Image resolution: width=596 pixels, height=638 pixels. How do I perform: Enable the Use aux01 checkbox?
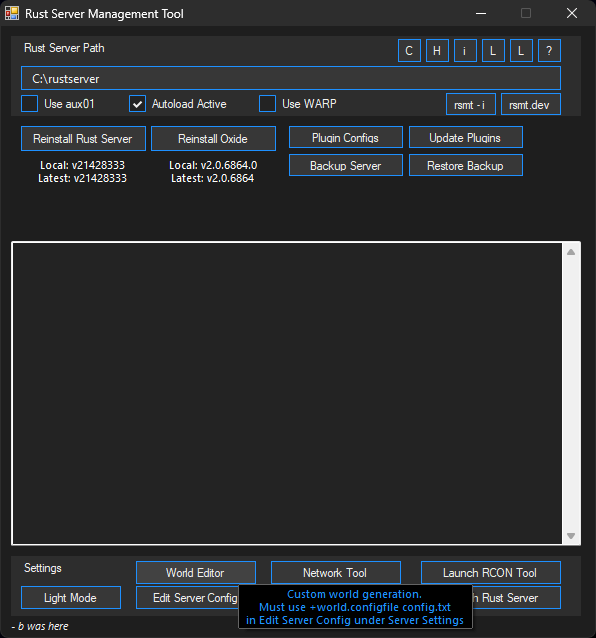pyautogui.click(x=30, y=104)
